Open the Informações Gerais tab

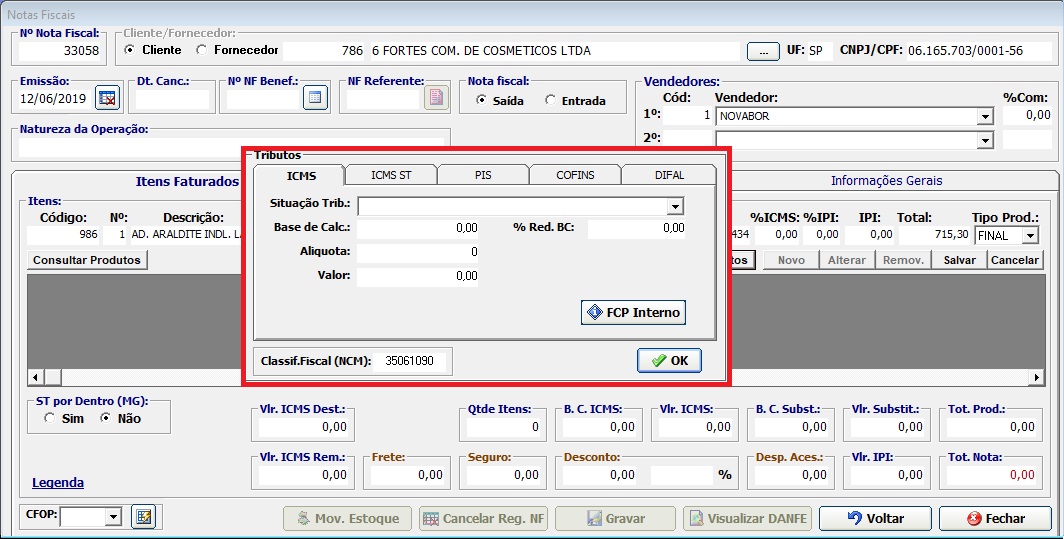click(886, 181)
